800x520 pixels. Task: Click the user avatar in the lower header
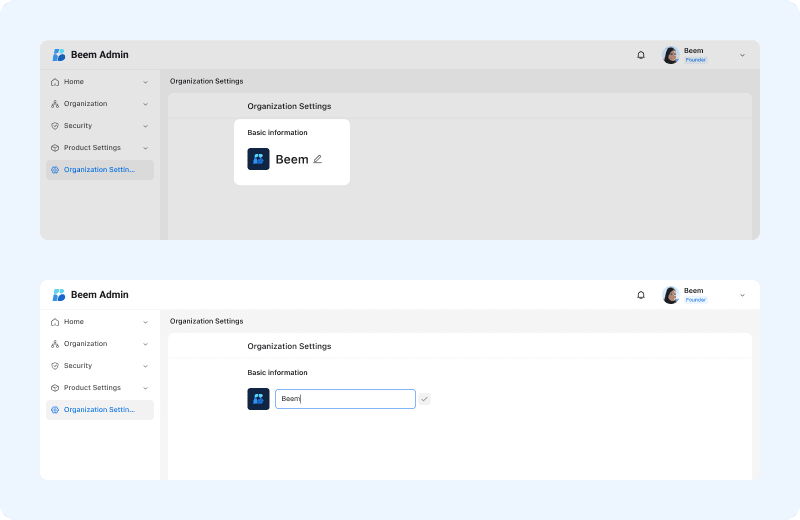[x=671, y=295]
